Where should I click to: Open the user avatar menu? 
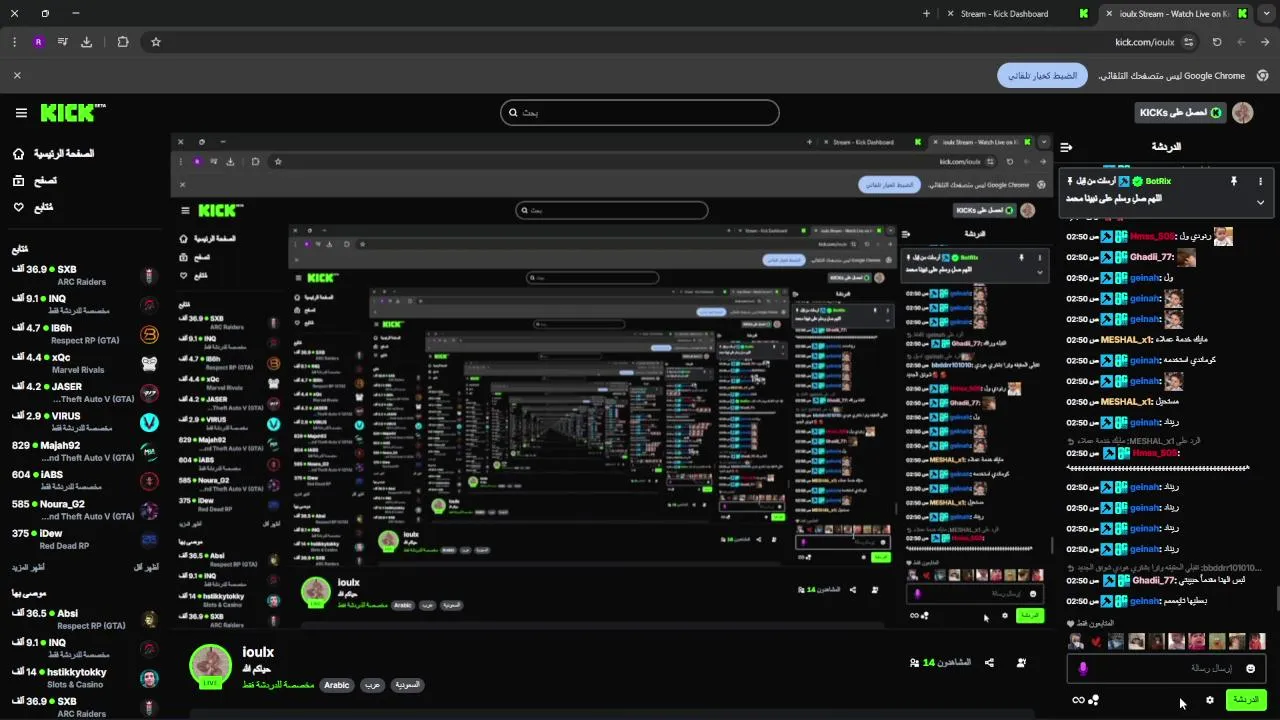[x=1243, y=113]
